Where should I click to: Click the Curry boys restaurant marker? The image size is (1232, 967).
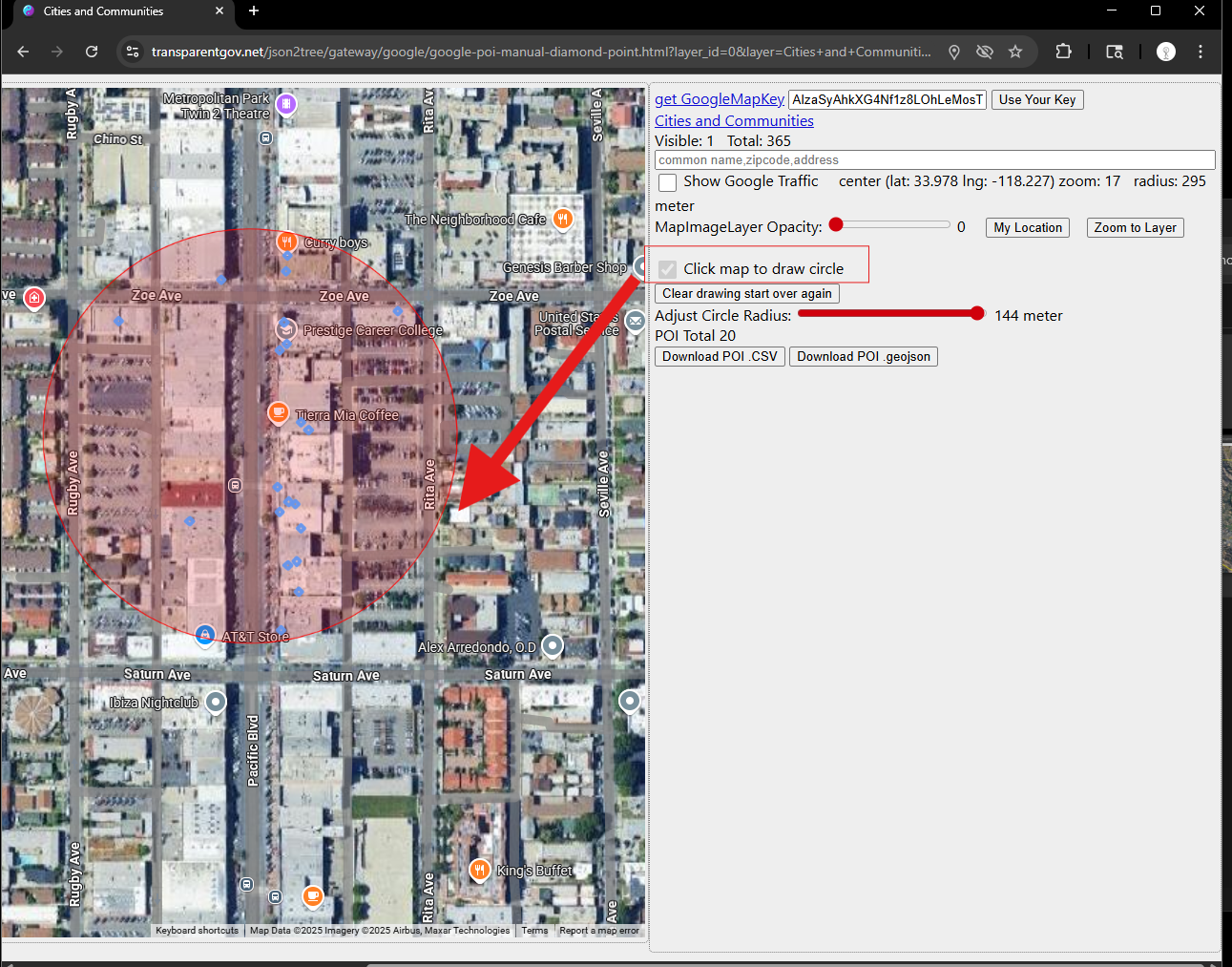pyautogui.click(x=286, y=242)
